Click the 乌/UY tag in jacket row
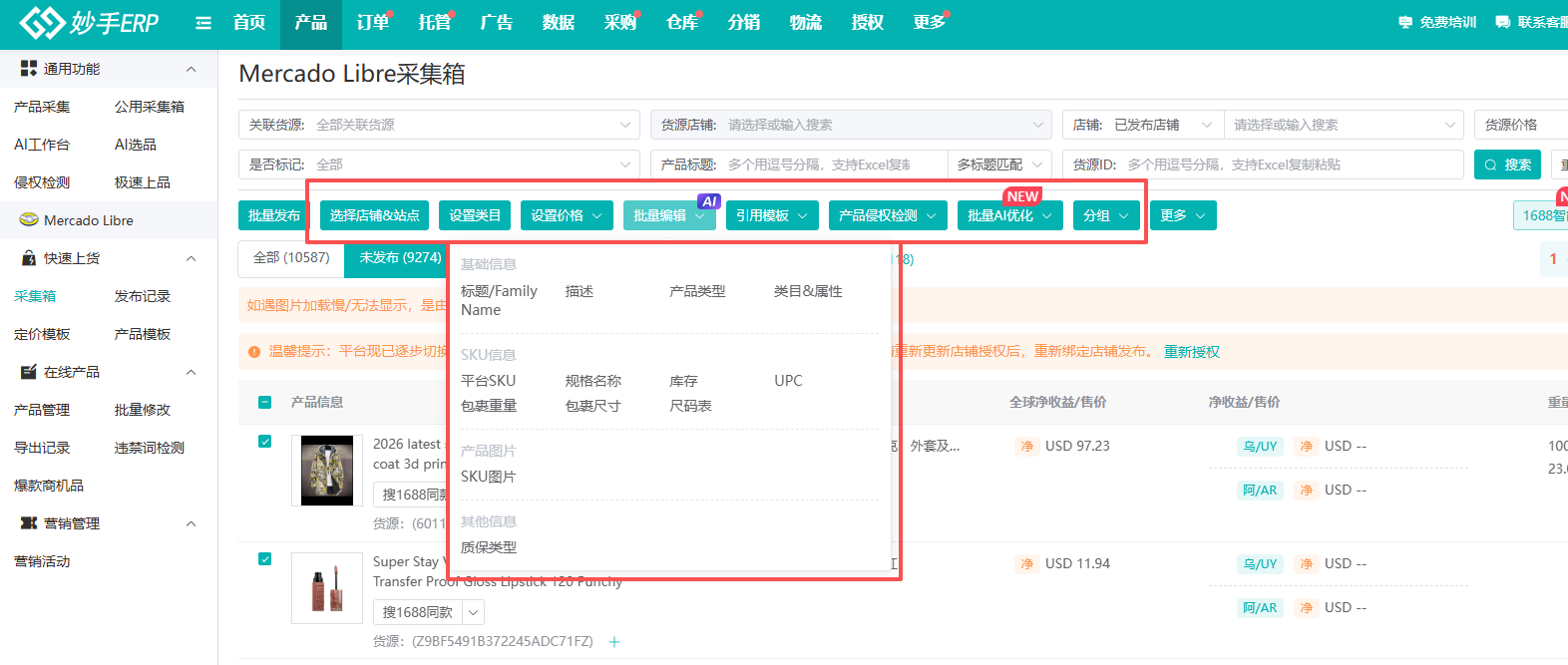Screen dimensions: 1568x665 (1260, 447)
